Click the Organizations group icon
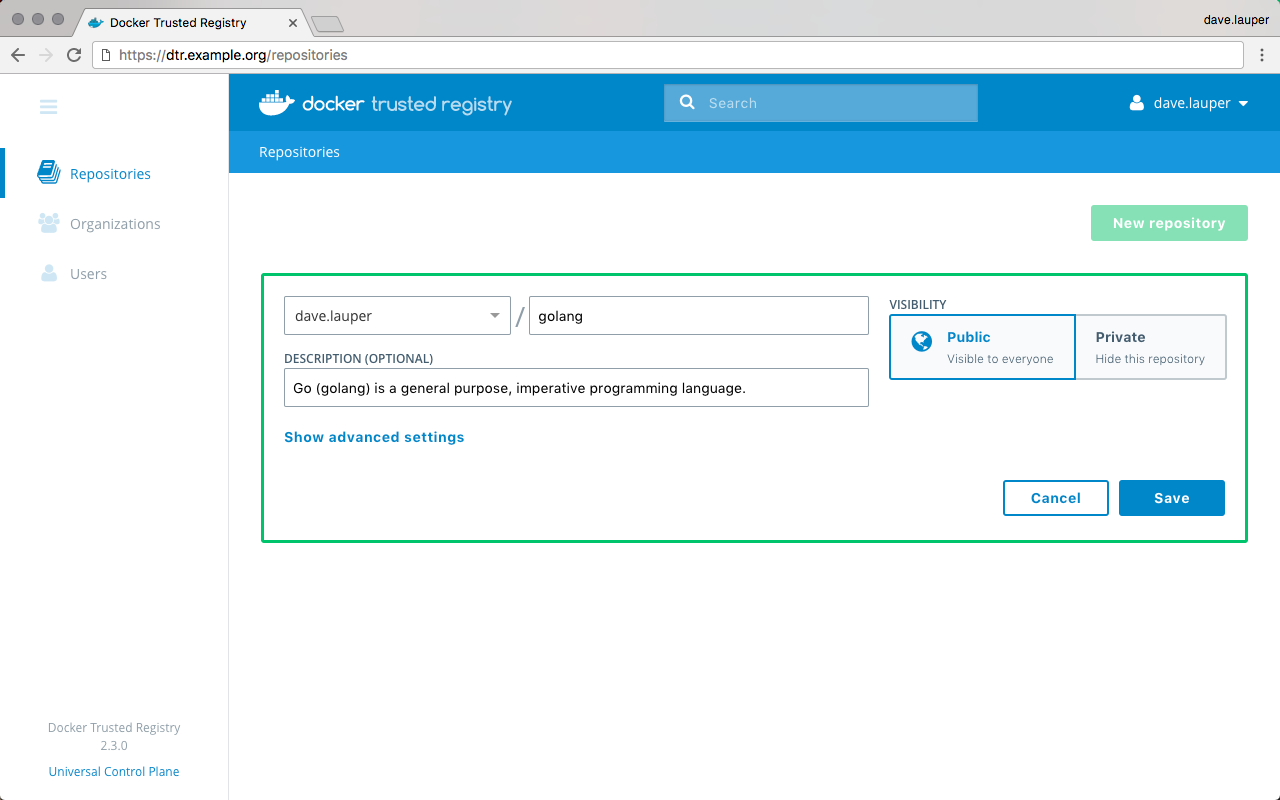The image size is (1280, 800). click(x=48, y=223)
